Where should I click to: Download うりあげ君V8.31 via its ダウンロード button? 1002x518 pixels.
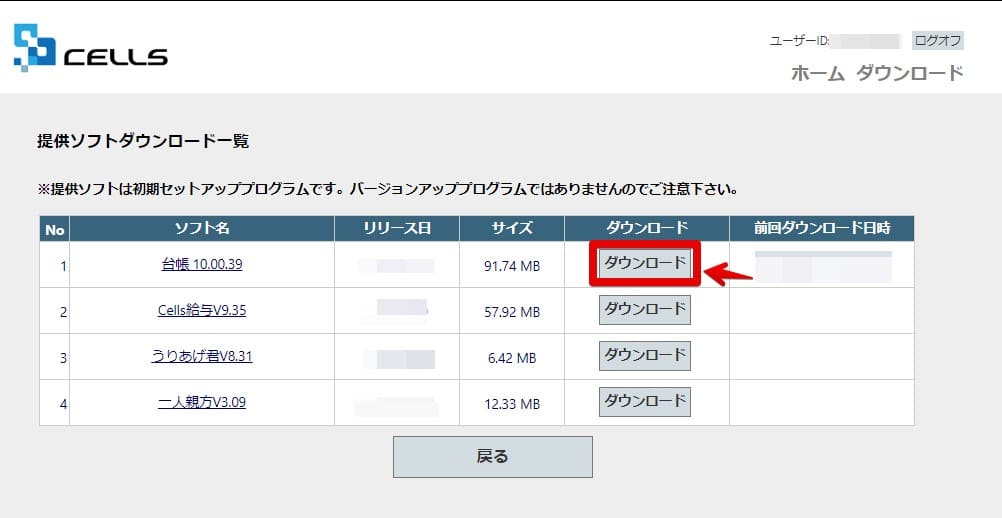pyautogui.click(x=645, y=356)
